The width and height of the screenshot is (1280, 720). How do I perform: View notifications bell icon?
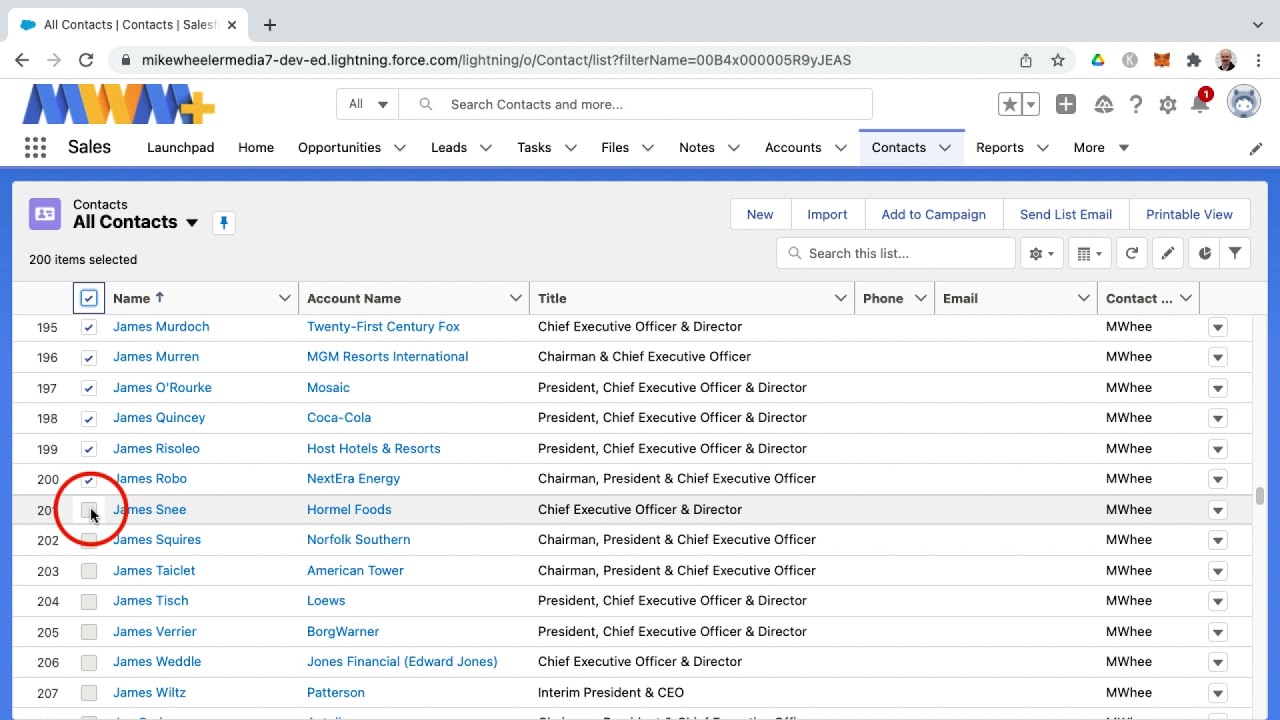point(1200,104)
